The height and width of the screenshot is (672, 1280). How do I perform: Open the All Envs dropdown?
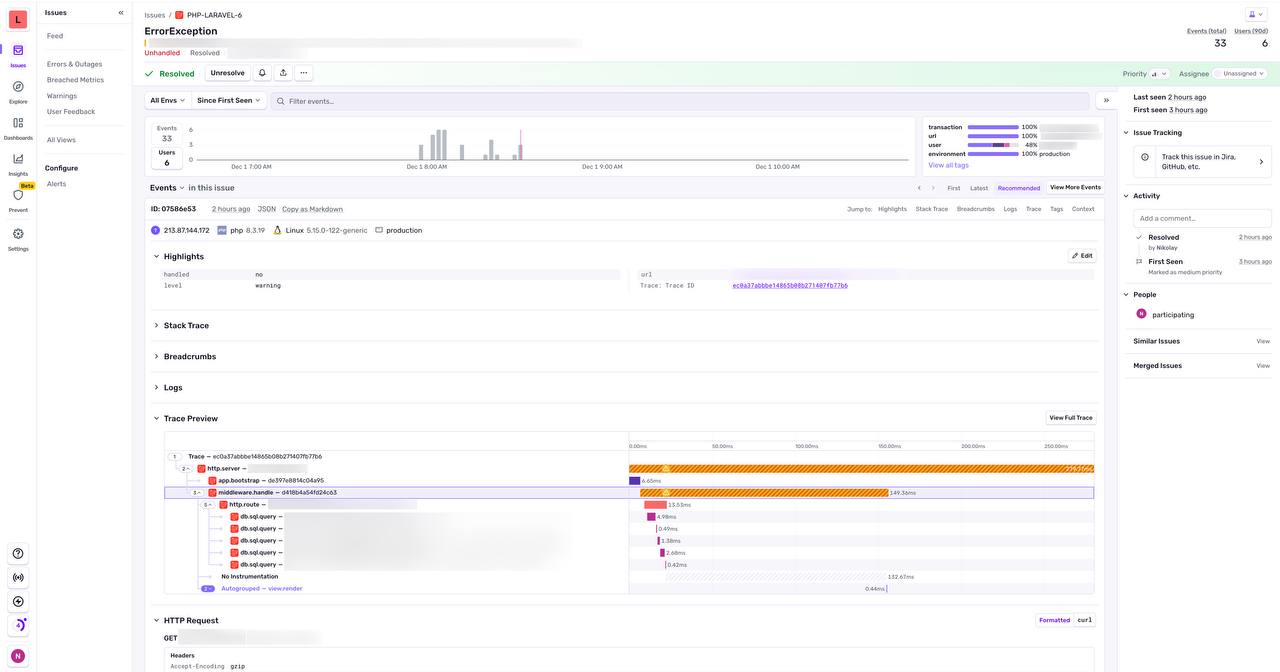[x=167, y=100]
